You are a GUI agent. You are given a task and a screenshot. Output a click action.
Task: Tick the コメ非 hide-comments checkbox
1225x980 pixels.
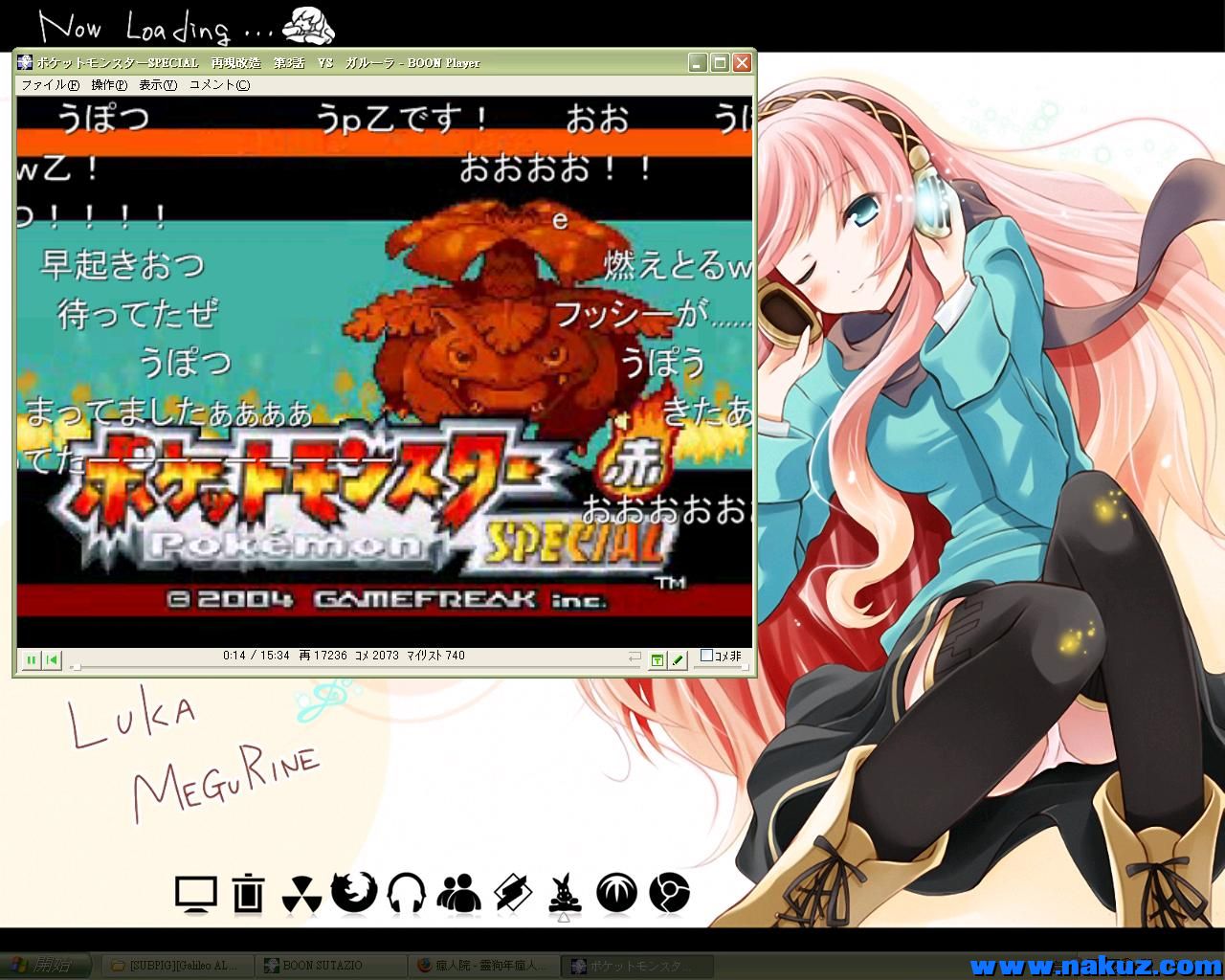pyautogui.click(x=706, y=656)
